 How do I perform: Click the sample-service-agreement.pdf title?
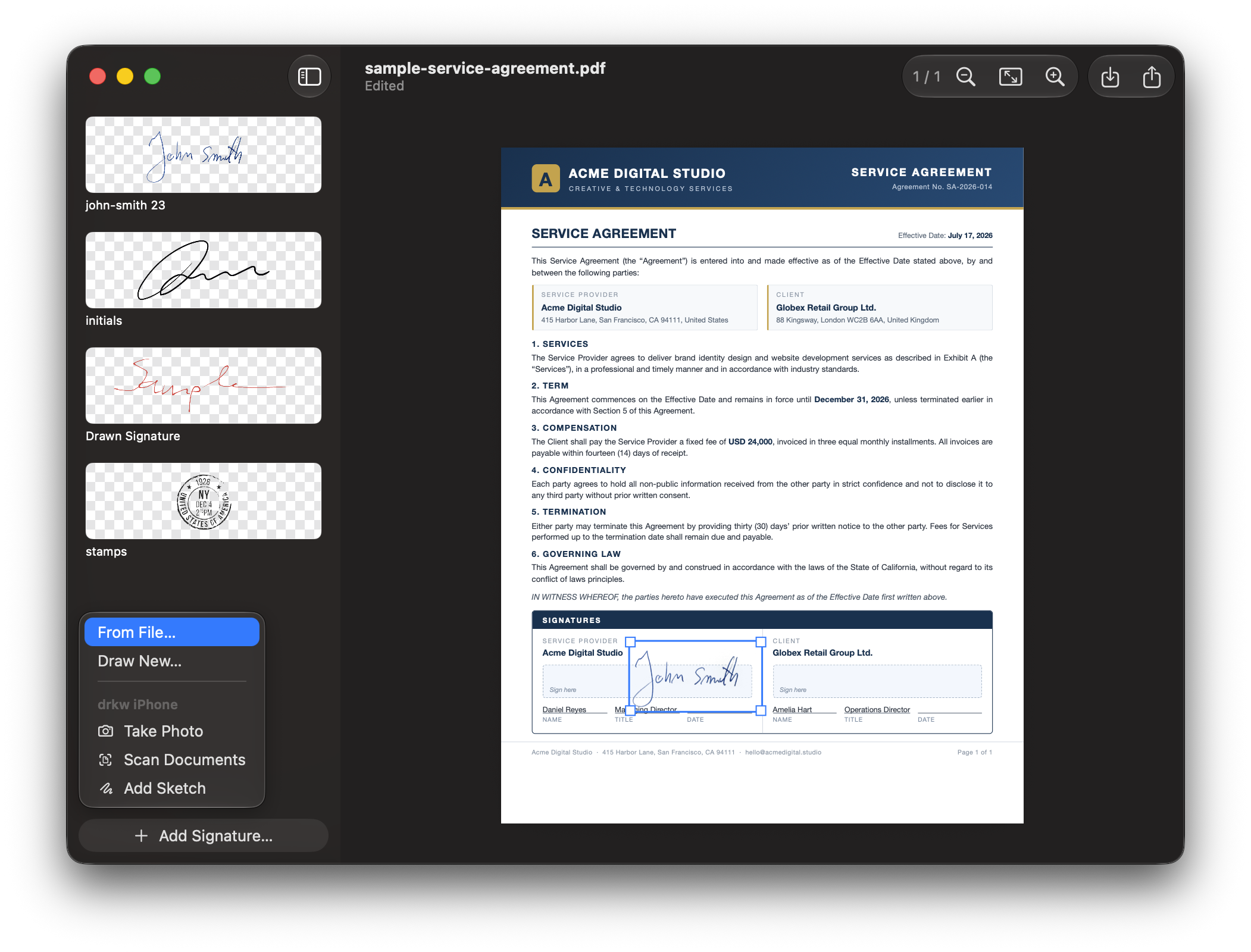tap(485, 68)
